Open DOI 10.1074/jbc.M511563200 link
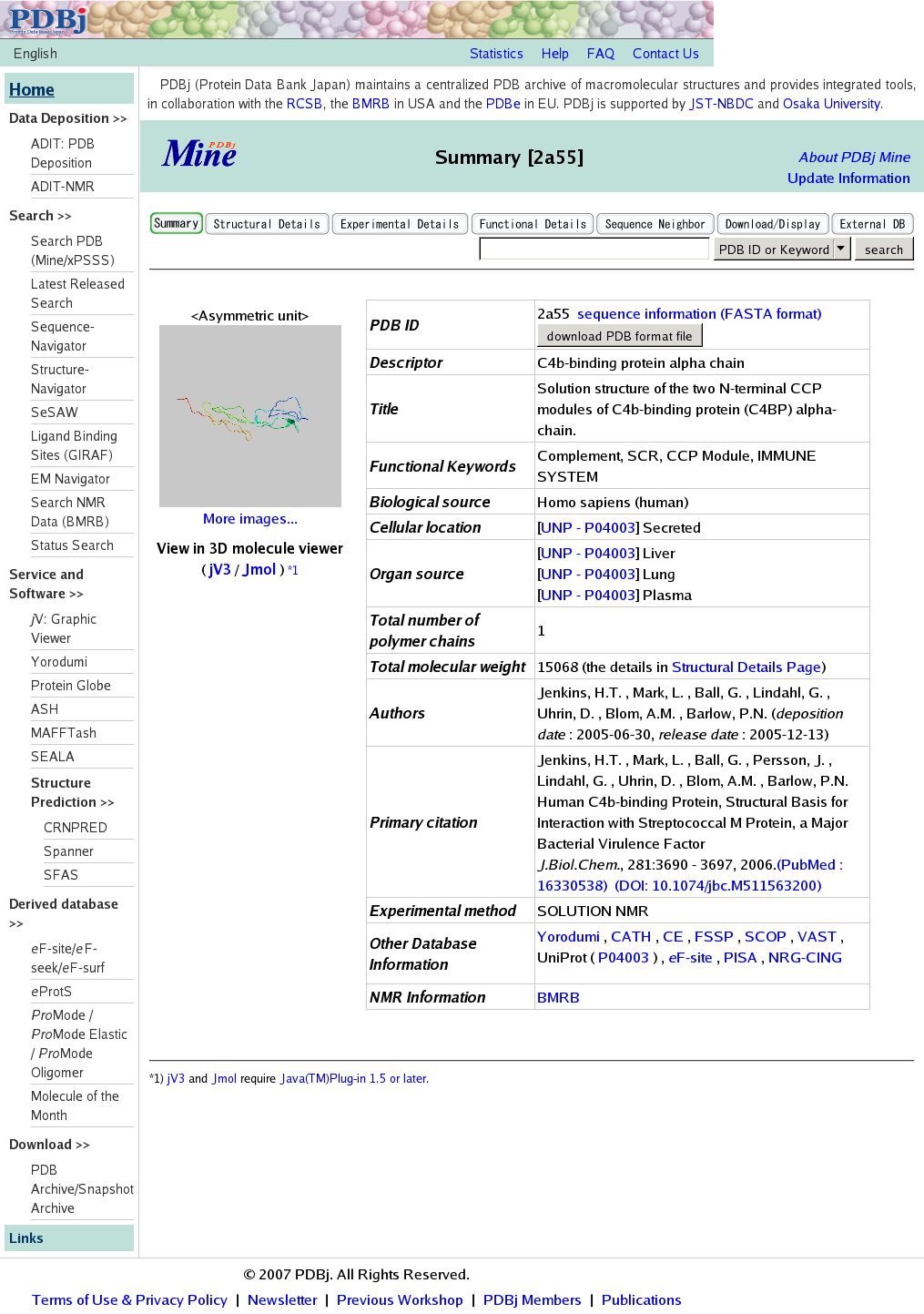924x1314 pixels. point(718,885)
